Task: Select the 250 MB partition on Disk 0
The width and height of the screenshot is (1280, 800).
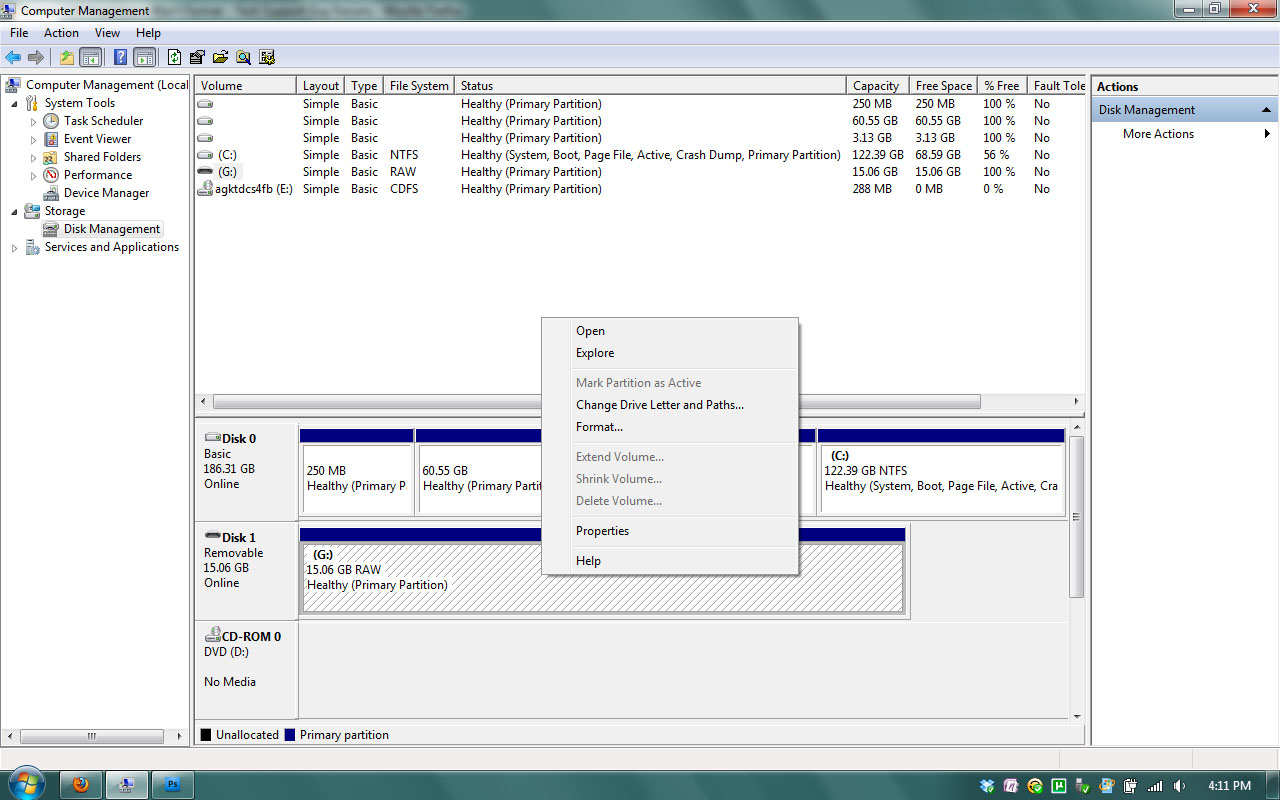Action: [x=357, y=472]
